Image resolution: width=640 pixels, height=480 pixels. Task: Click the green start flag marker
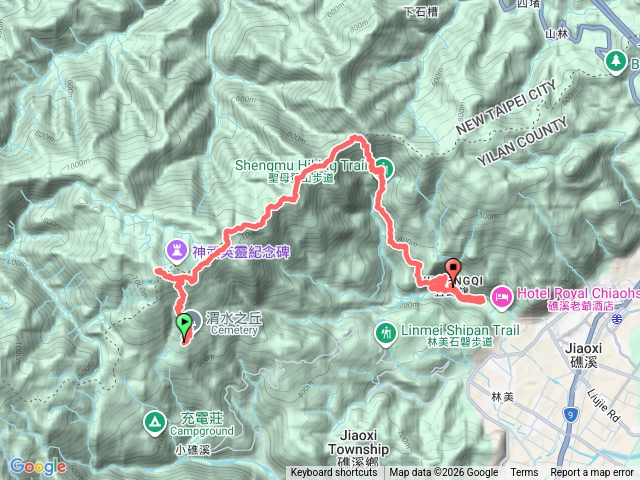(184, 324)
